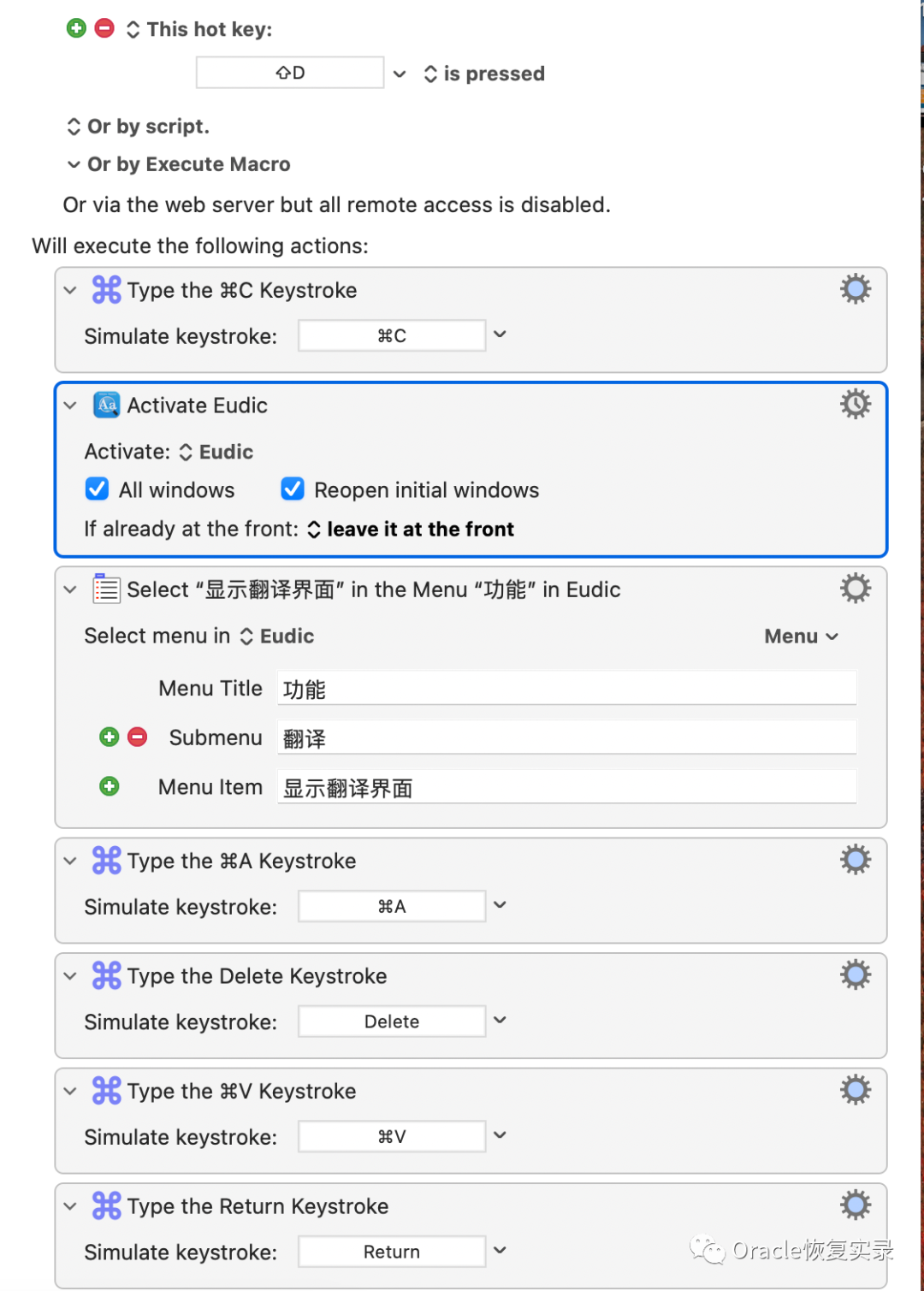Open dropdown next to ⌘C keystroke field
This screenshot has height=1291, width=924.
(x=500, y=335)
